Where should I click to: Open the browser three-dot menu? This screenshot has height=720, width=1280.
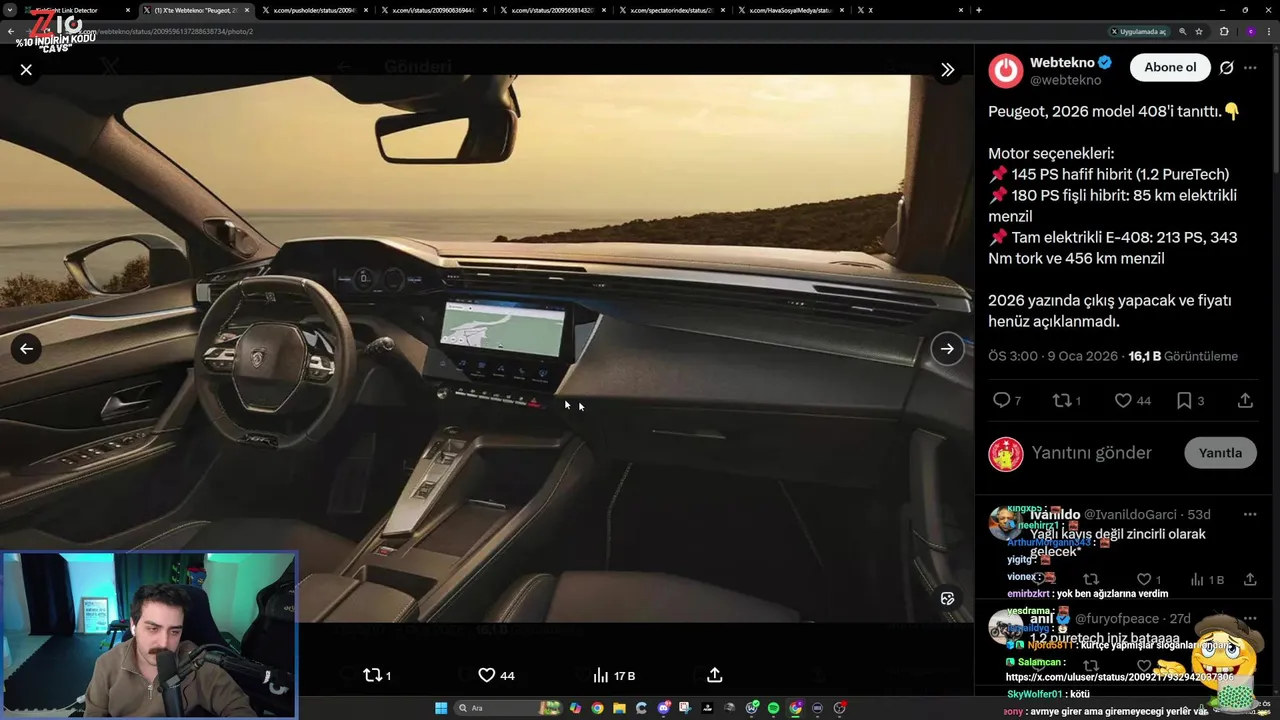[1270, 32]
